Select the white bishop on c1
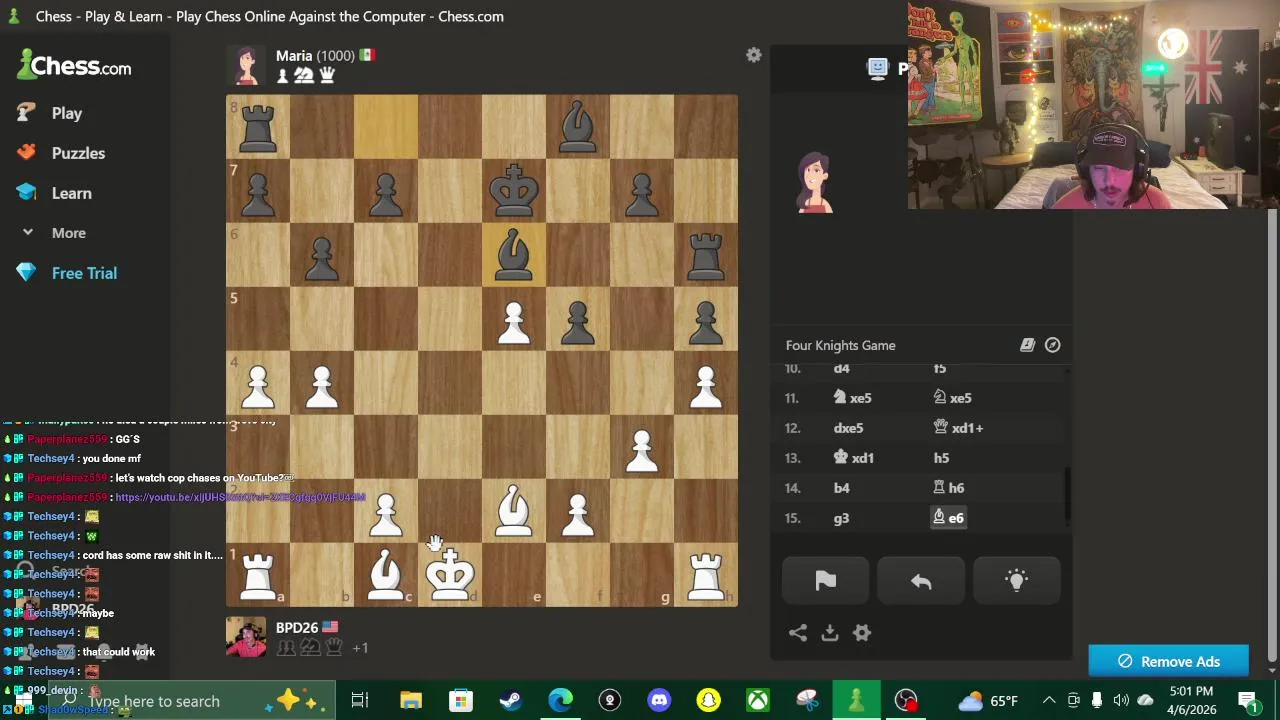Screen dimensions: 1280x720 (386, 574)
